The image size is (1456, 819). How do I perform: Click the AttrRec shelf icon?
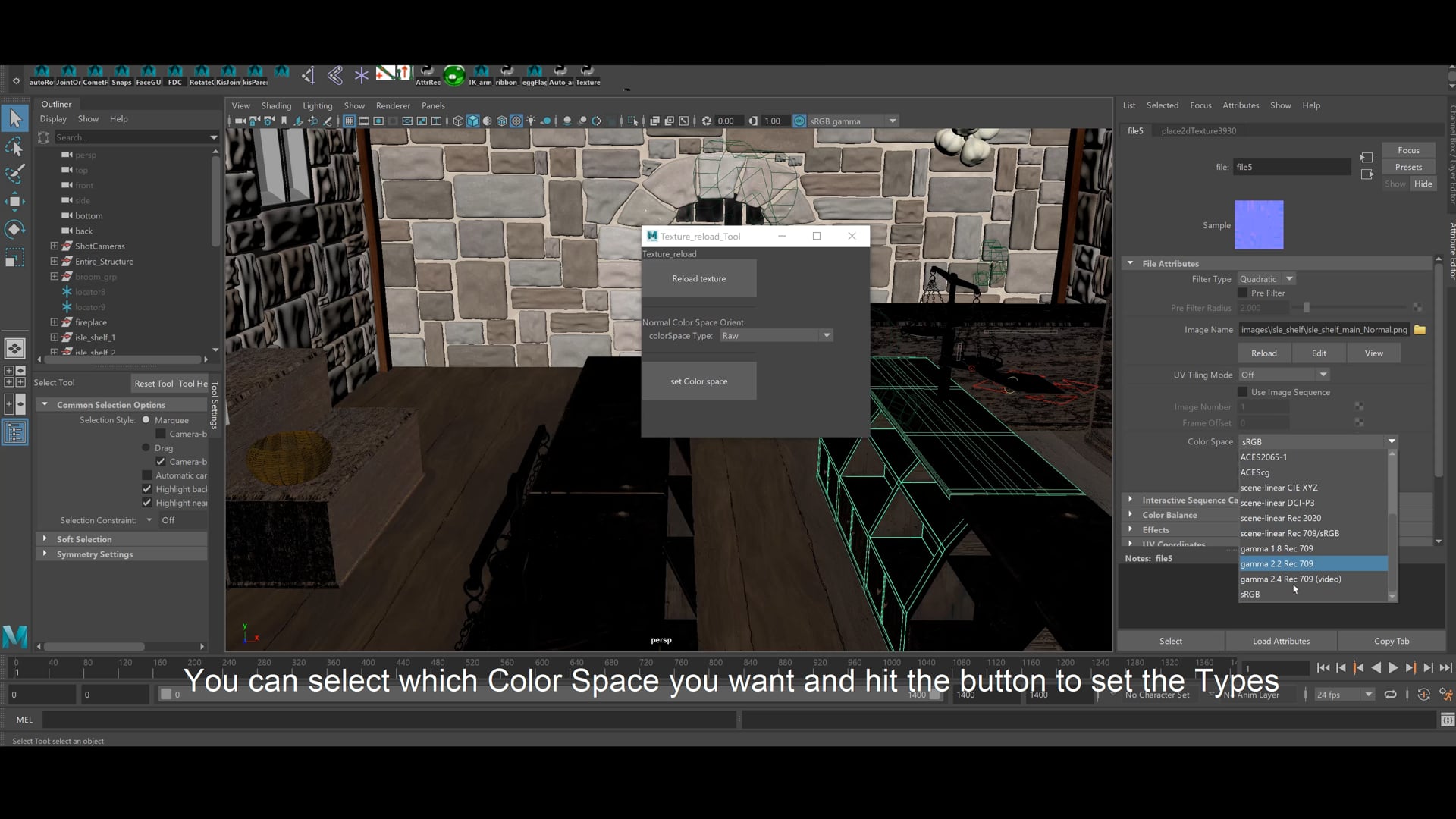point(428,76)
